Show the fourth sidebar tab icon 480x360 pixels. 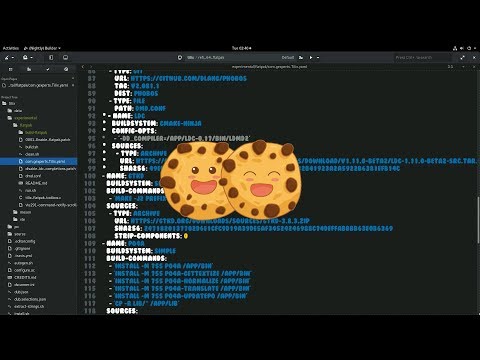(66, 69)
